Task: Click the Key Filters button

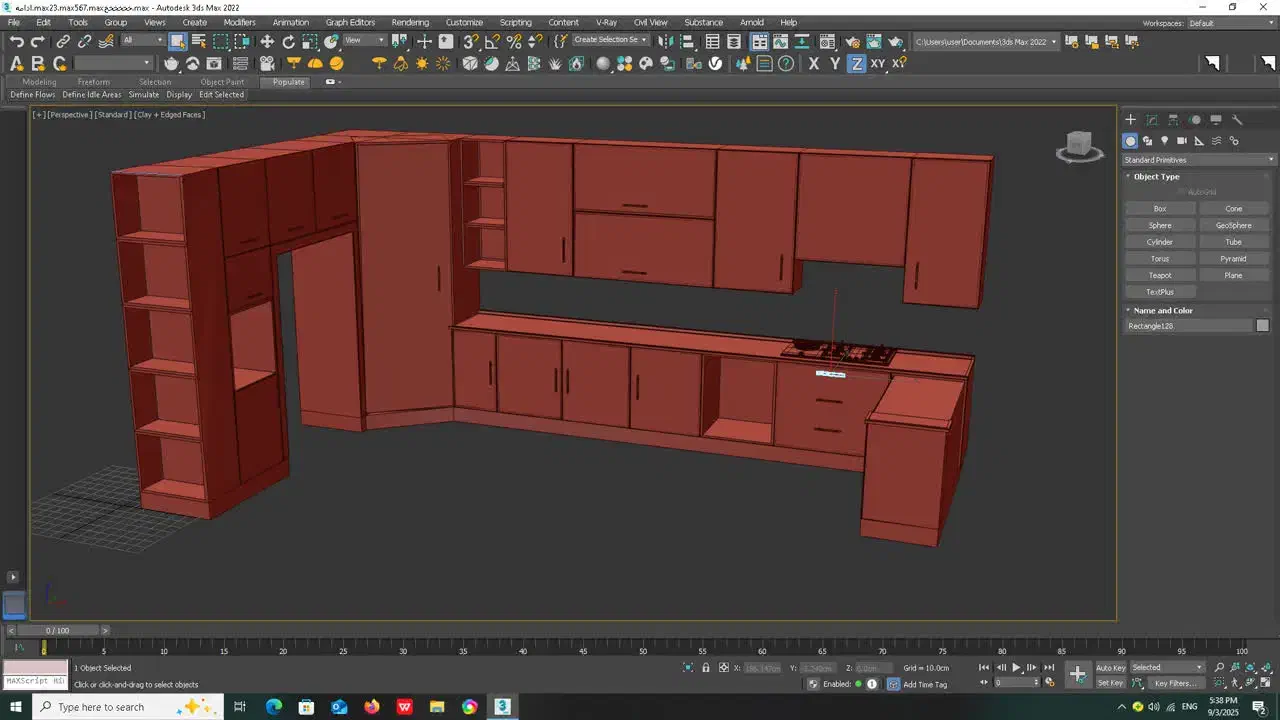Action: coord(1175,683)
